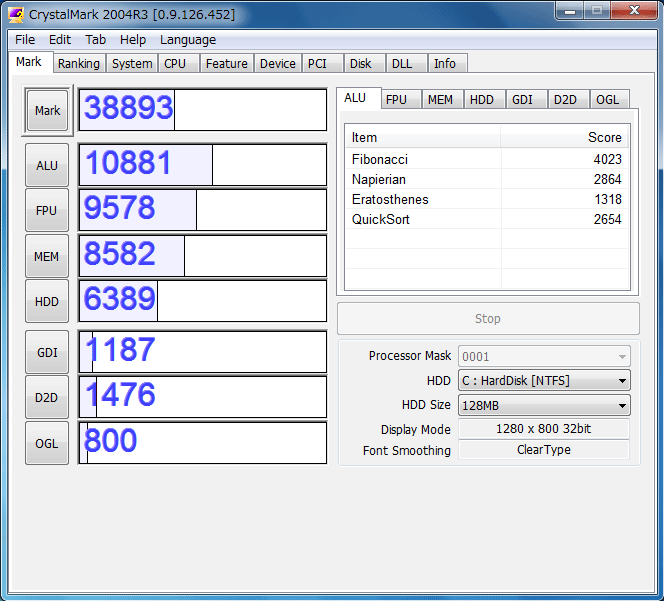Viewport: 664px width, 601px height.
Task: Switch to the Device tab
Action: (277, 64)
